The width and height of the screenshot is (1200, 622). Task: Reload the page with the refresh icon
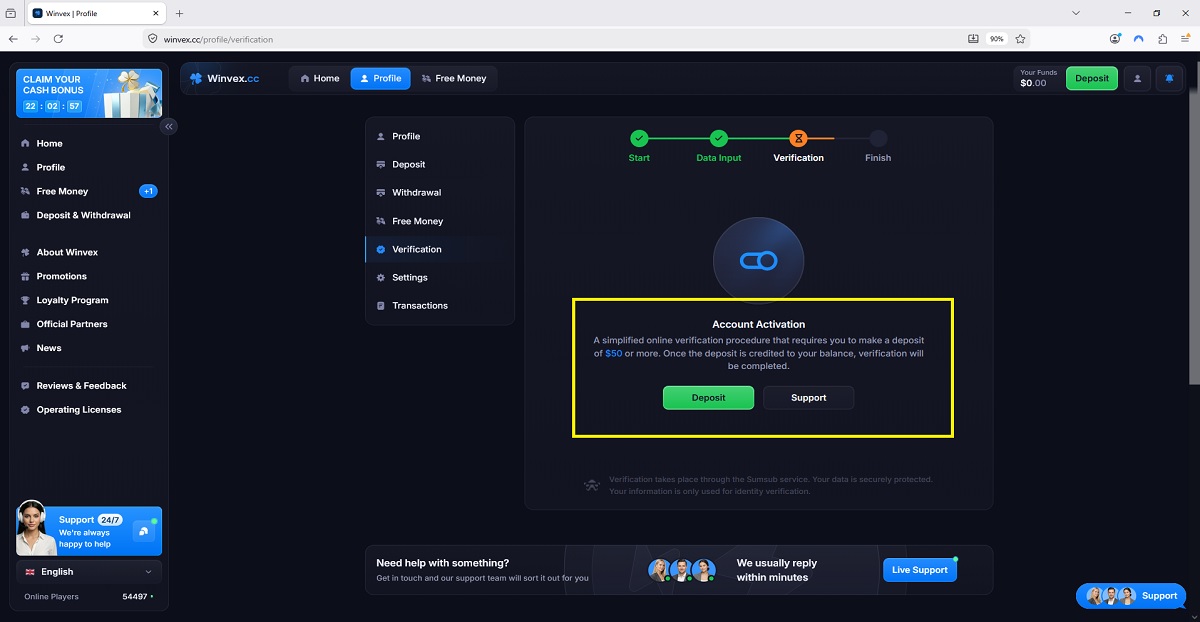pos(58,39)
